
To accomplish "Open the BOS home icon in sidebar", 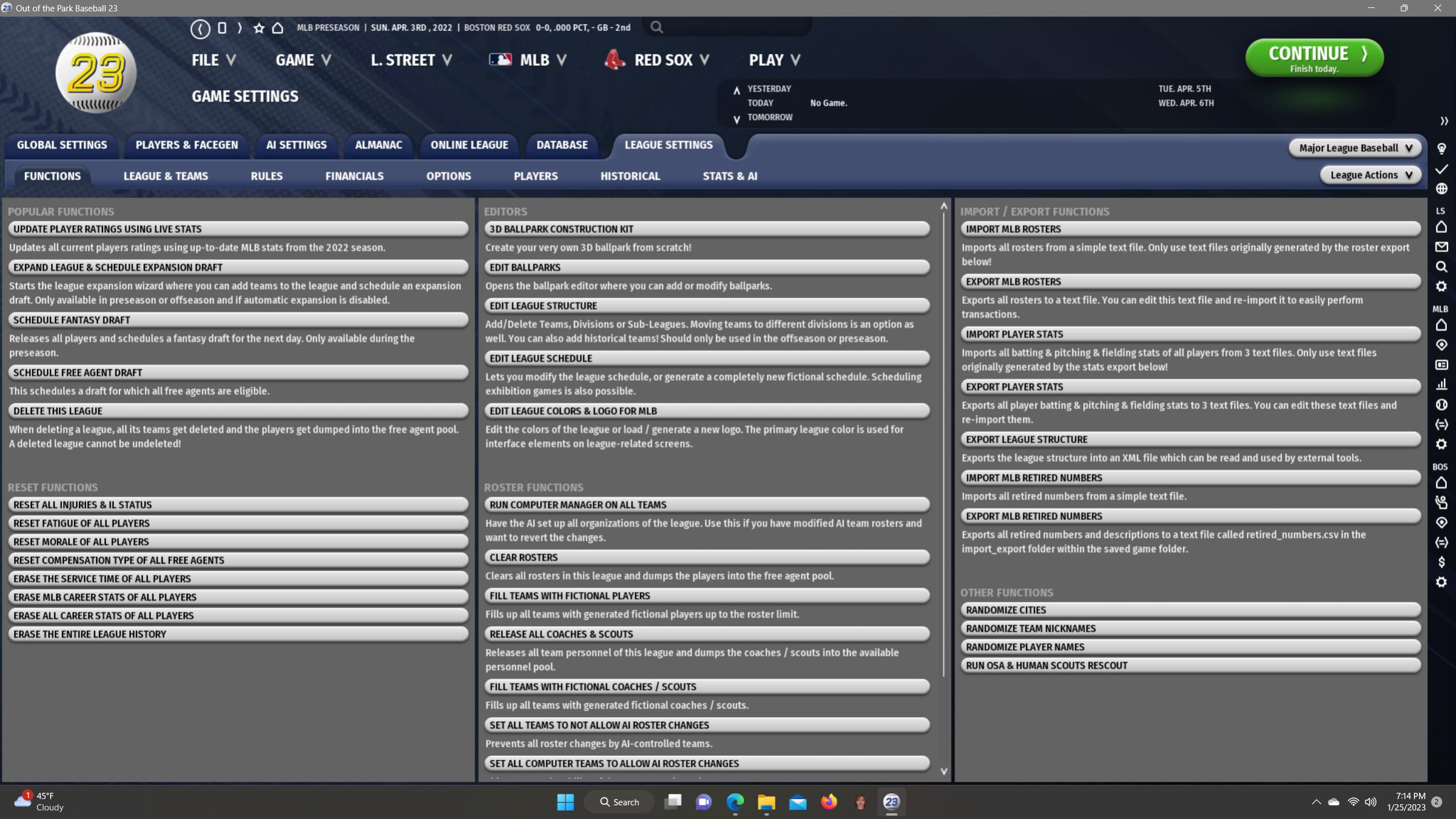I will 1441,483.
